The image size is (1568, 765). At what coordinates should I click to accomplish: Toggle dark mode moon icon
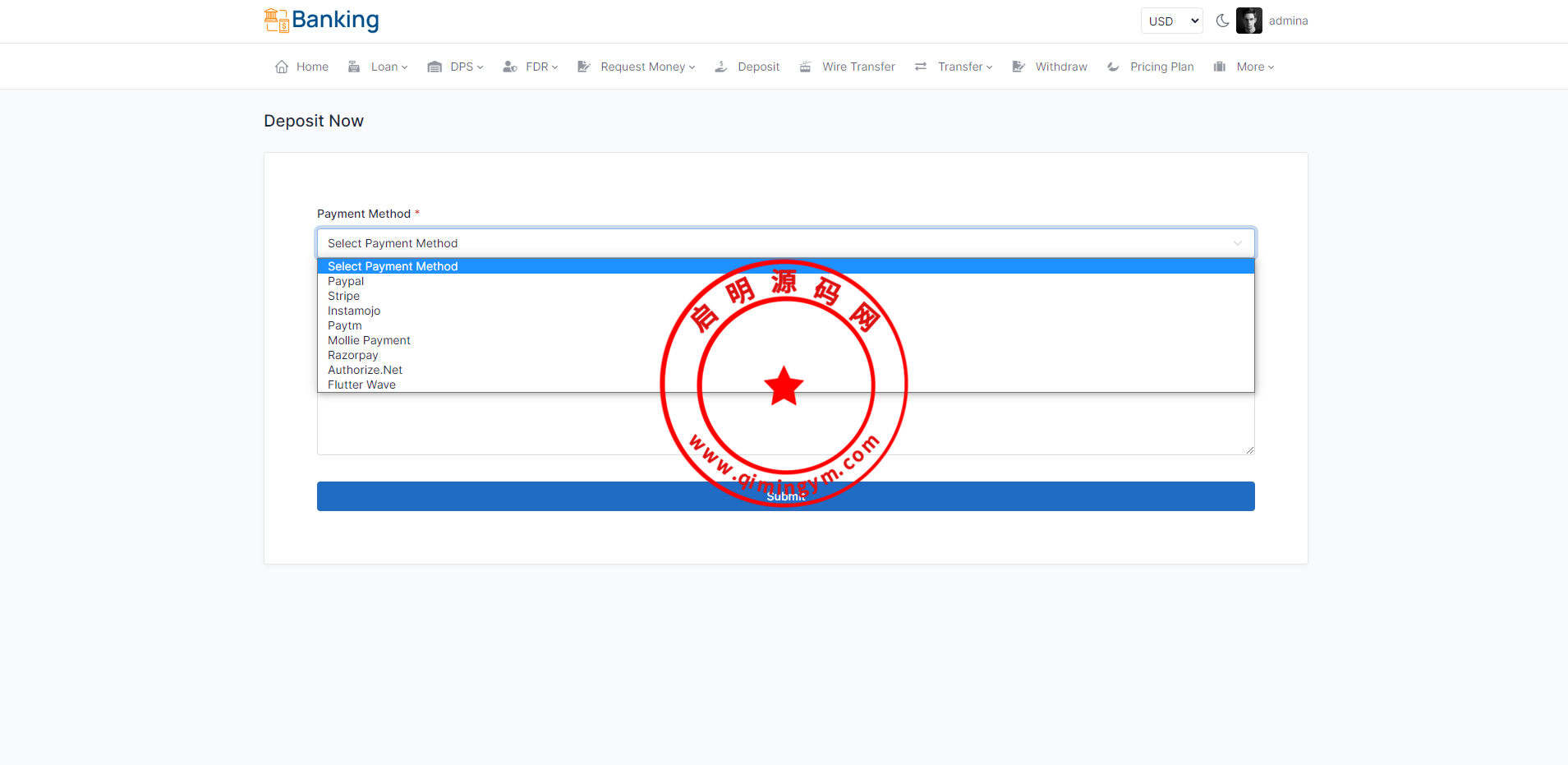(x=1222, y=21)
